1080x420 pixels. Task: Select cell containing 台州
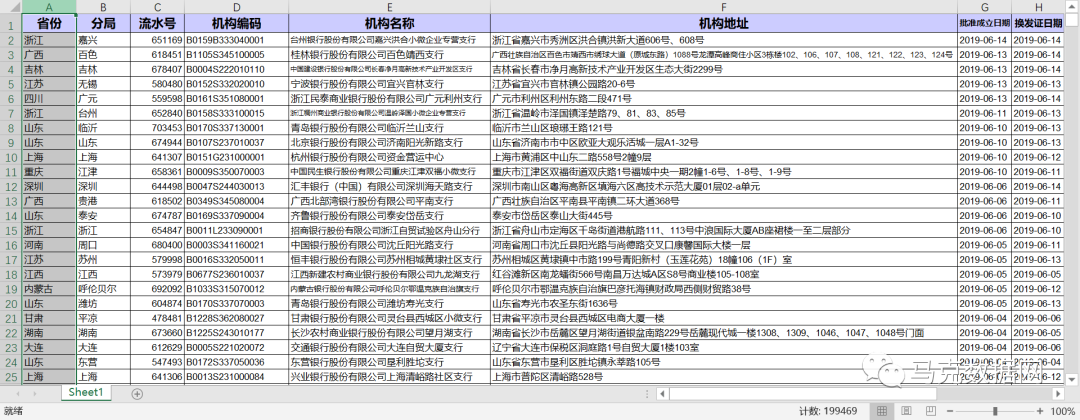pos(103,114)
